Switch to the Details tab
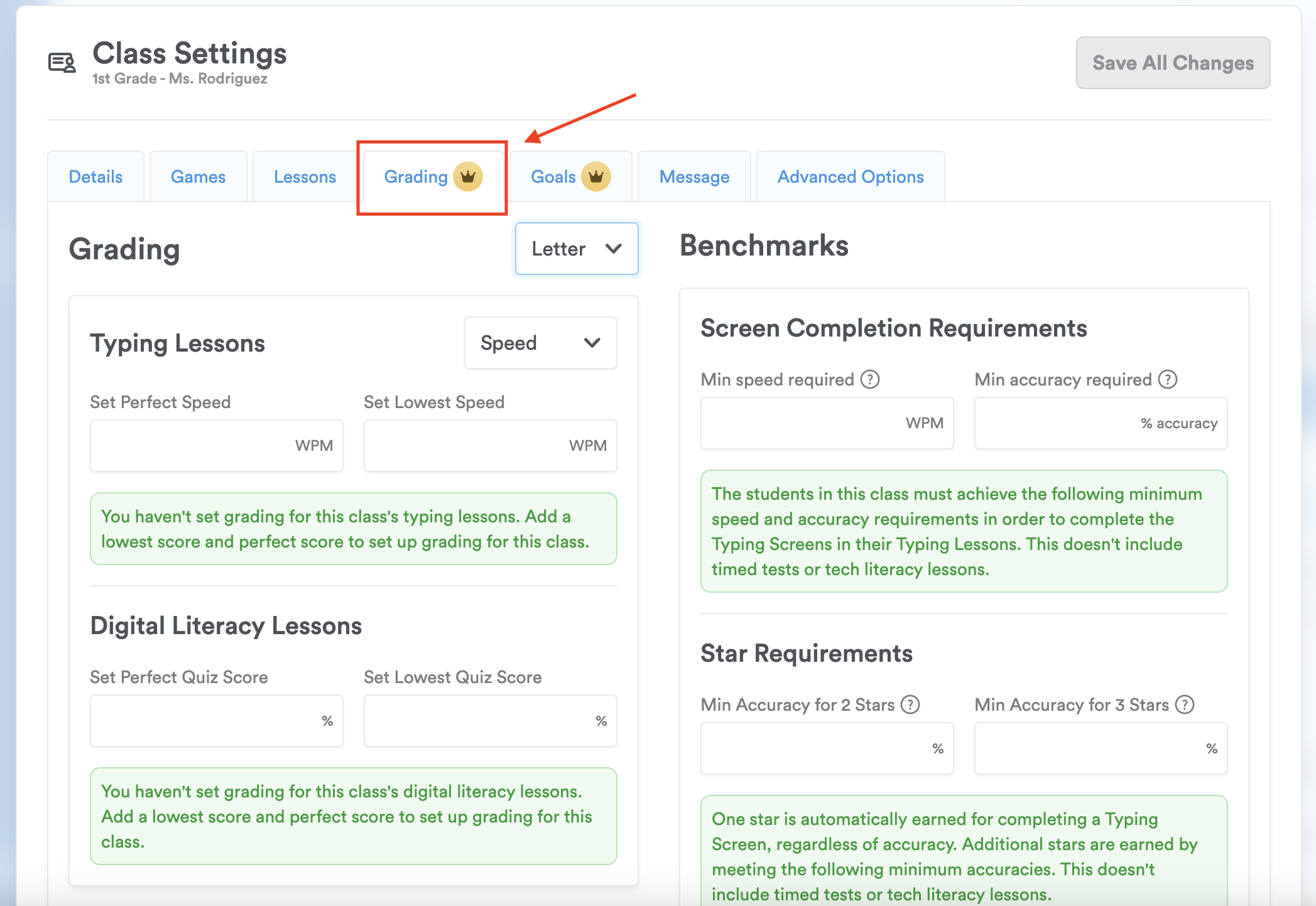This screenshot has width=1316, height=906. click(95, 177)
